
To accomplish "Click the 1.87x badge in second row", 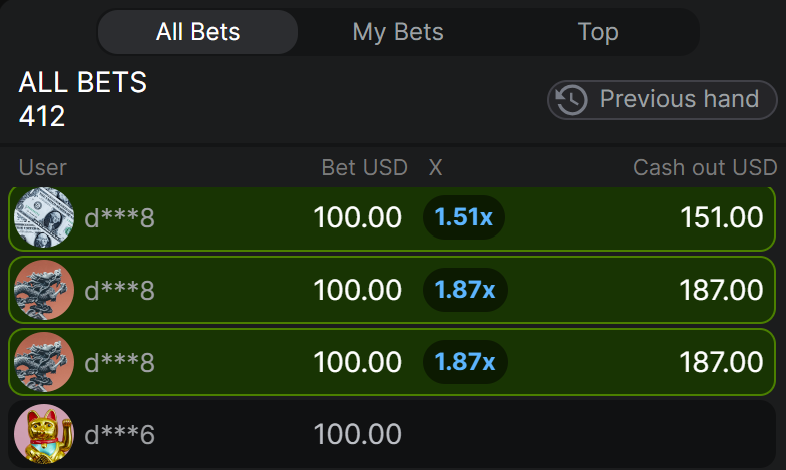I will tap(465, 290).
